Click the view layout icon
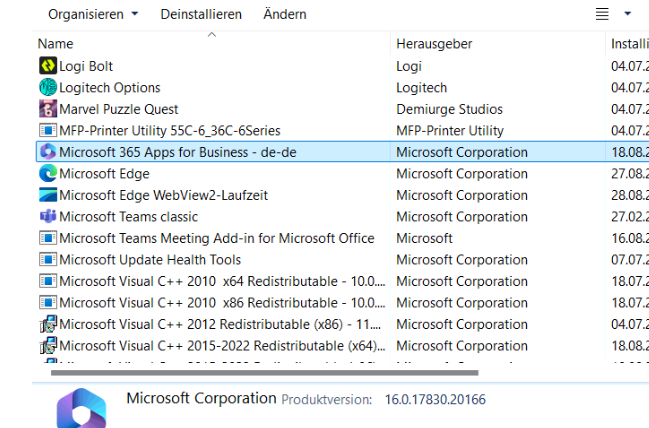Image resolution: width=649 pixels, height=428 pixels. (x=602, y=14)
